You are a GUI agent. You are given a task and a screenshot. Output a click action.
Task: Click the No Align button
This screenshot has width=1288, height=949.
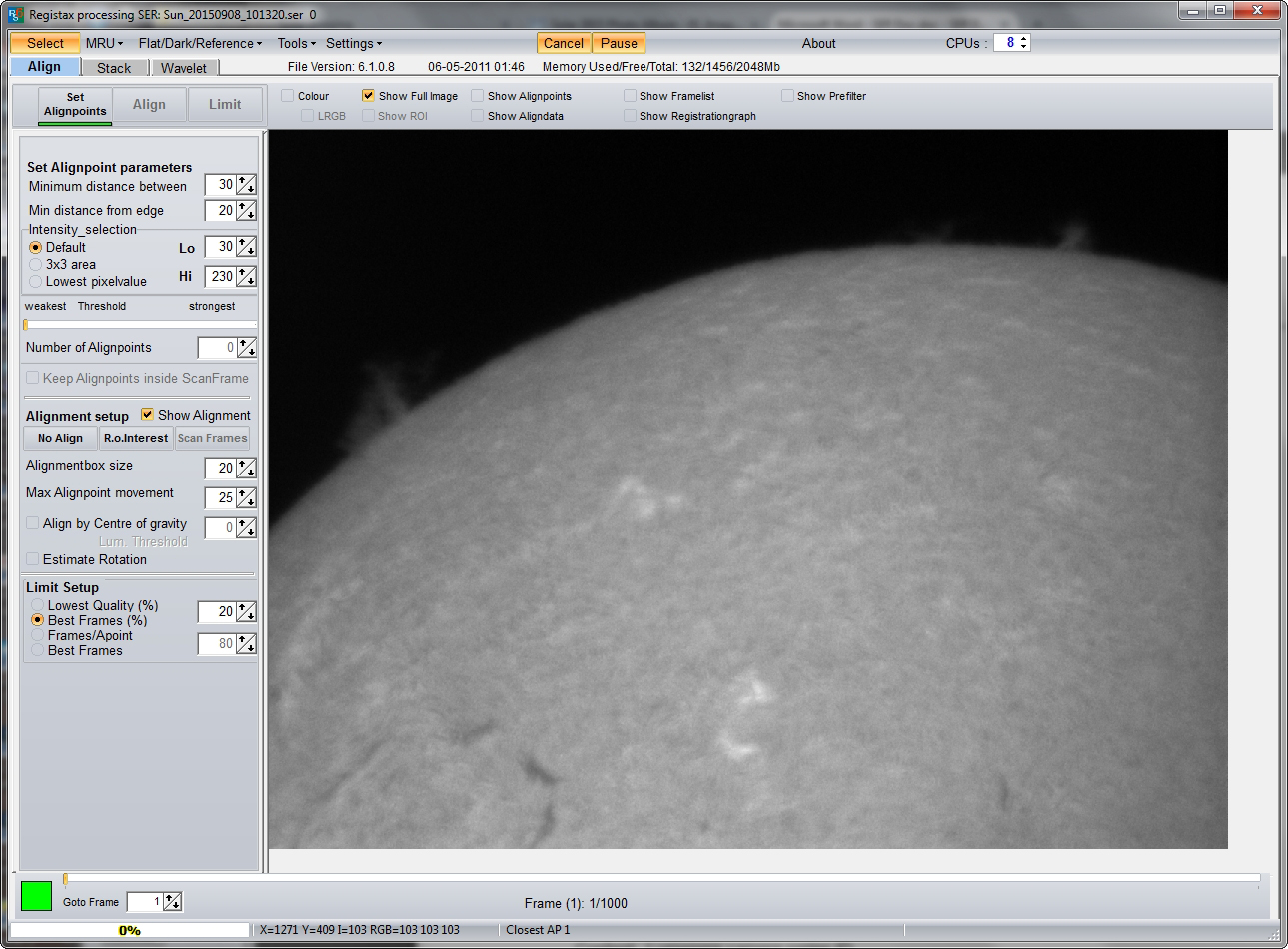tap(60, 438)
